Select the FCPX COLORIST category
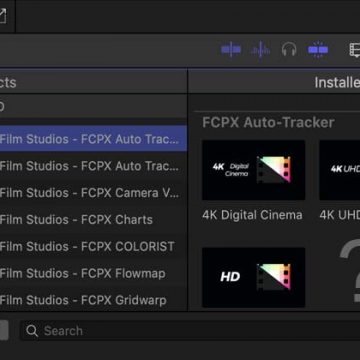 coord(93,246)
